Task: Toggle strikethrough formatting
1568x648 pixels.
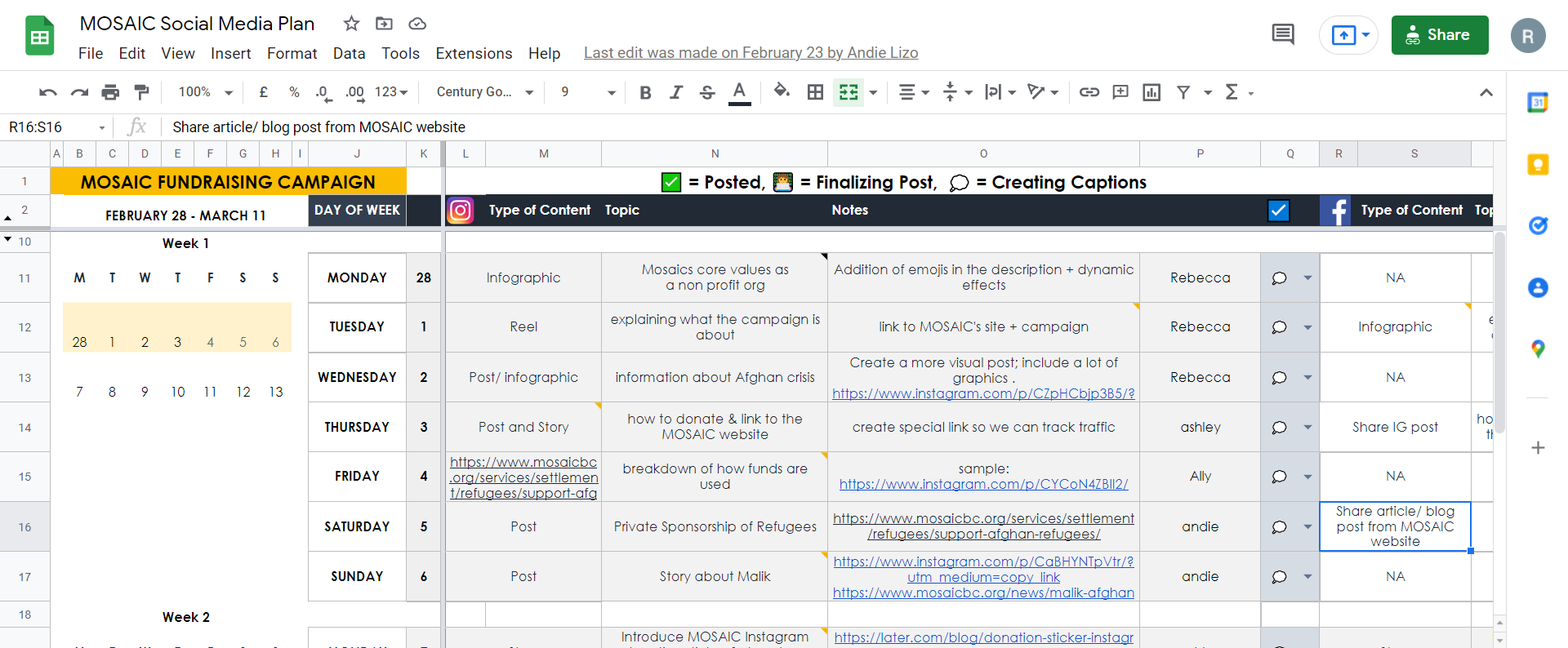Action: (x=707, y=92)
